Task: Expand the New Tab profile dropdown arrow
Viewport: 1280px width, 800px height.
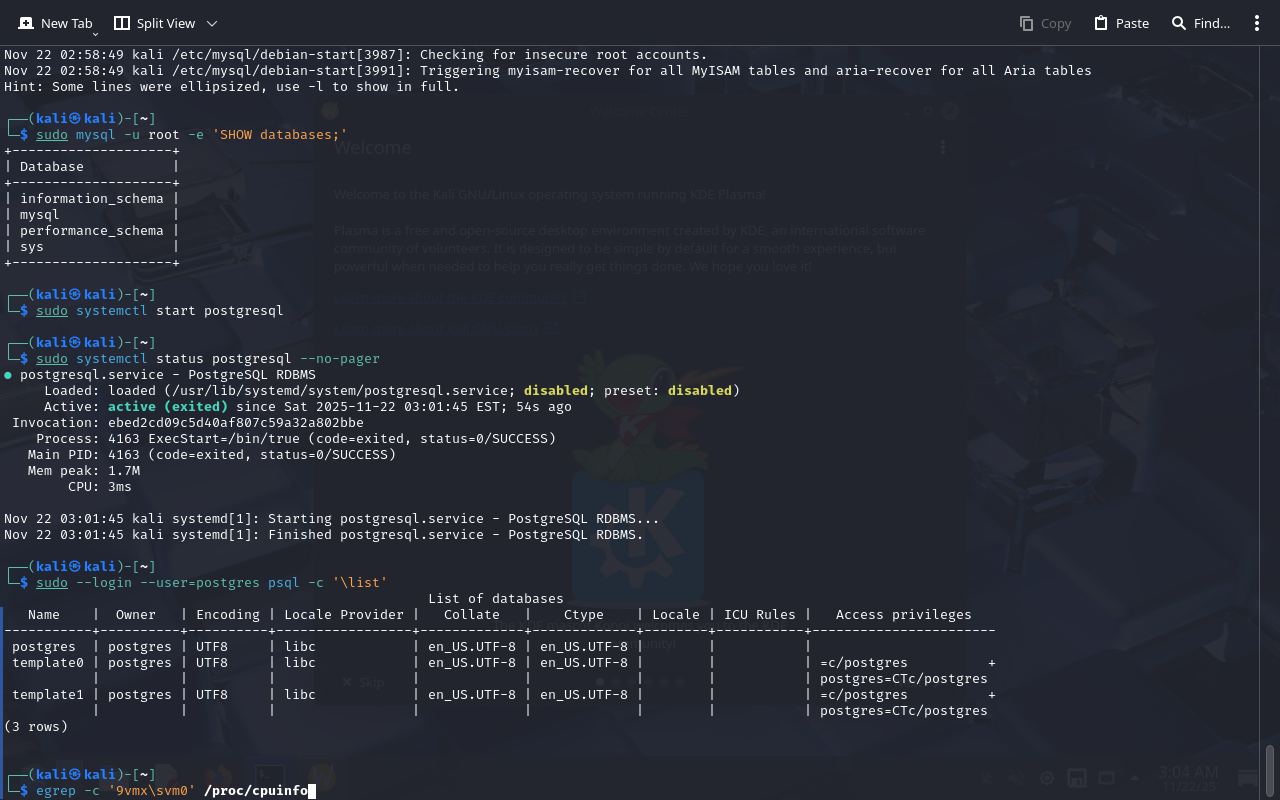Action: coord(95,35)
